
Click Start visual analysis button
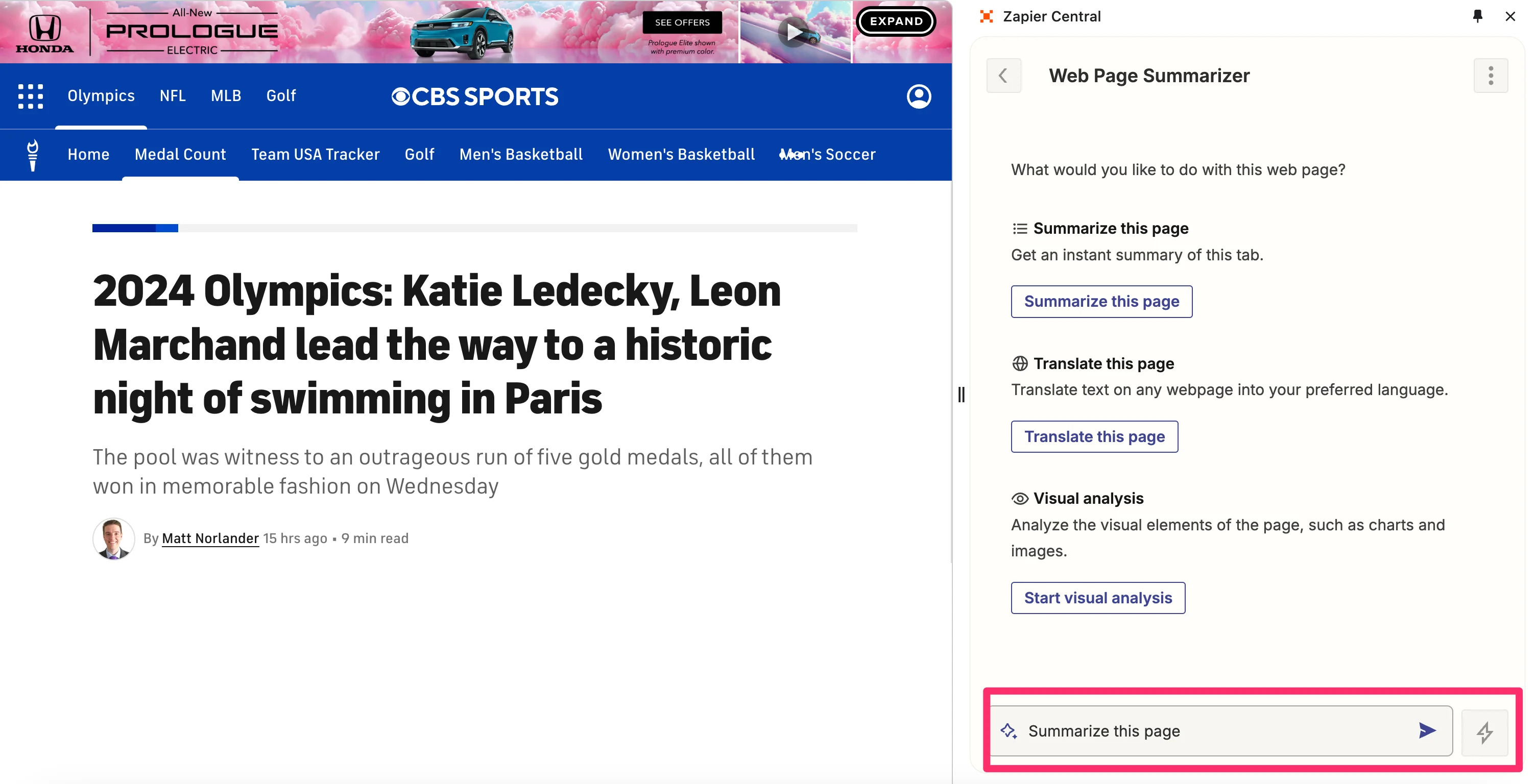click(x=1098, y=598)
